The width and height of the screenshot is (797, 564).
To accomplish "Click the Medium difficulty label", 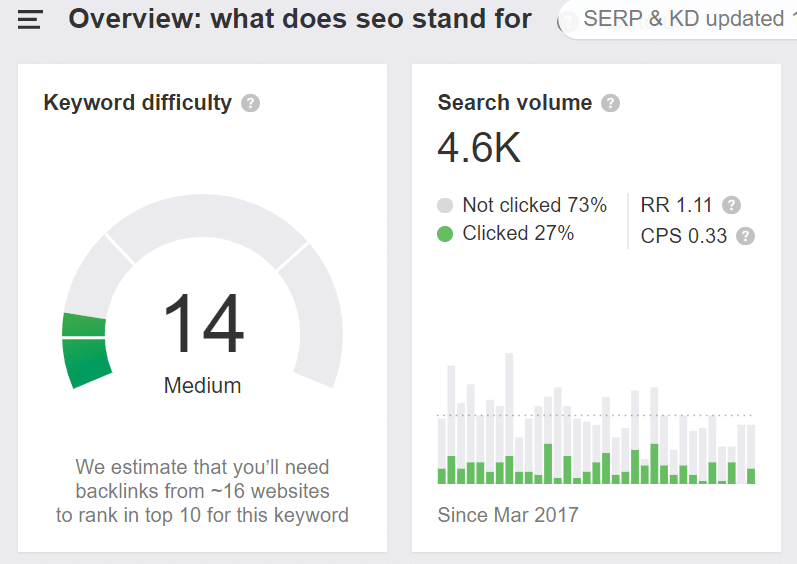I will point(202,385).
